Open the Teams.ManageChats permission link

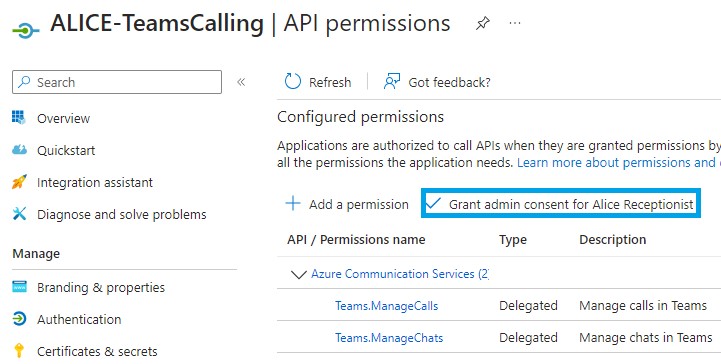coord(389,338)
